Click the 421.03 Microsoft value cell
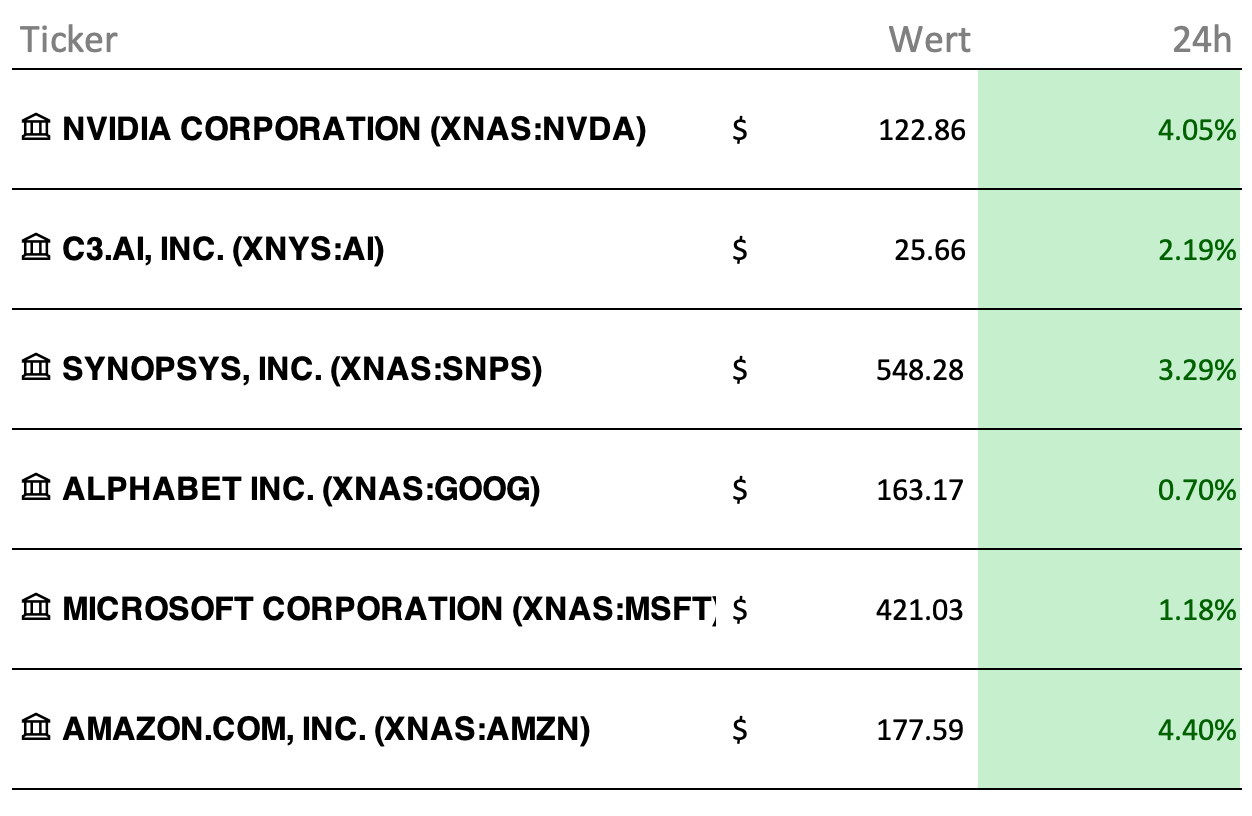This screenshot has width=1252, height=816. click(920, 610)
